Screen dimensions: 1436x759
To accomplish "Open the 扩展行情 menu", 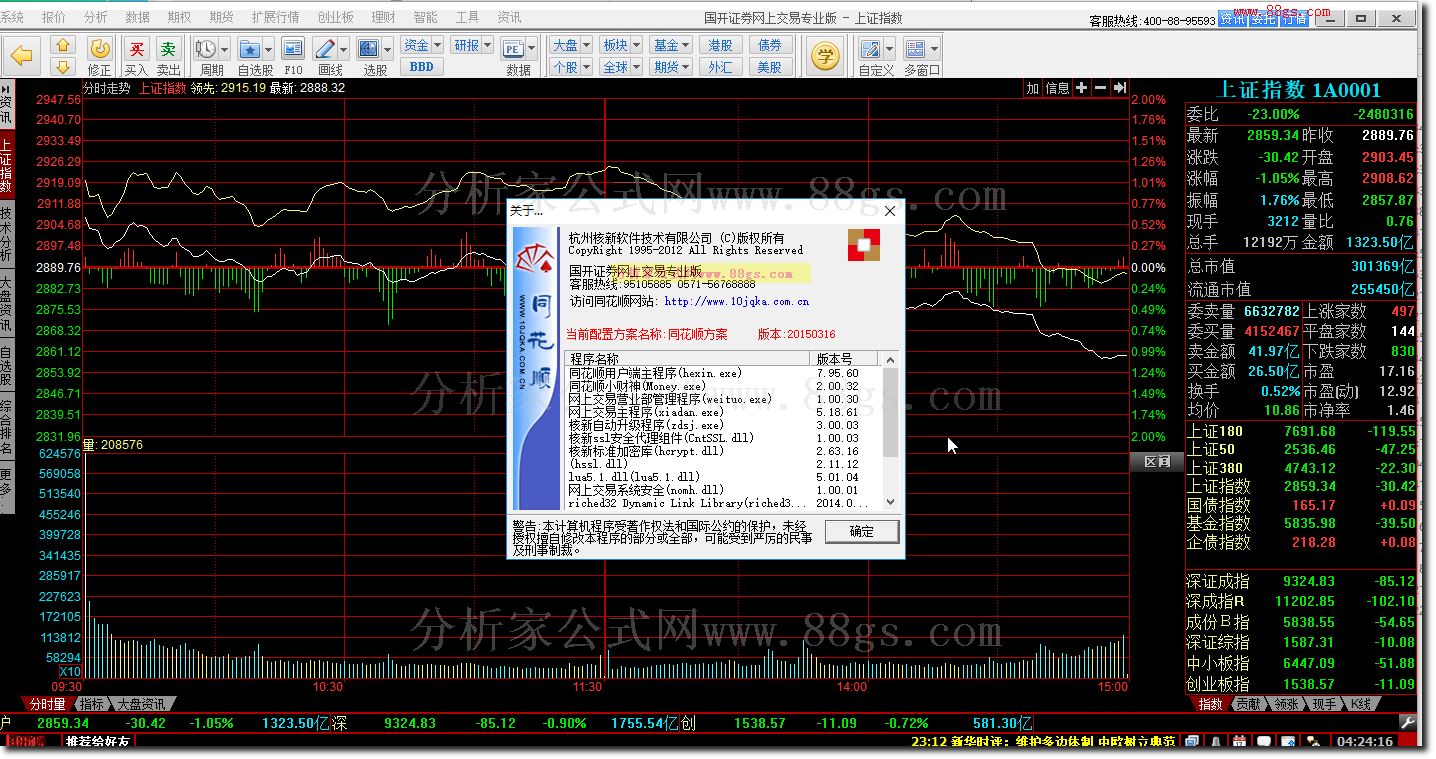I will coord(275,17).
